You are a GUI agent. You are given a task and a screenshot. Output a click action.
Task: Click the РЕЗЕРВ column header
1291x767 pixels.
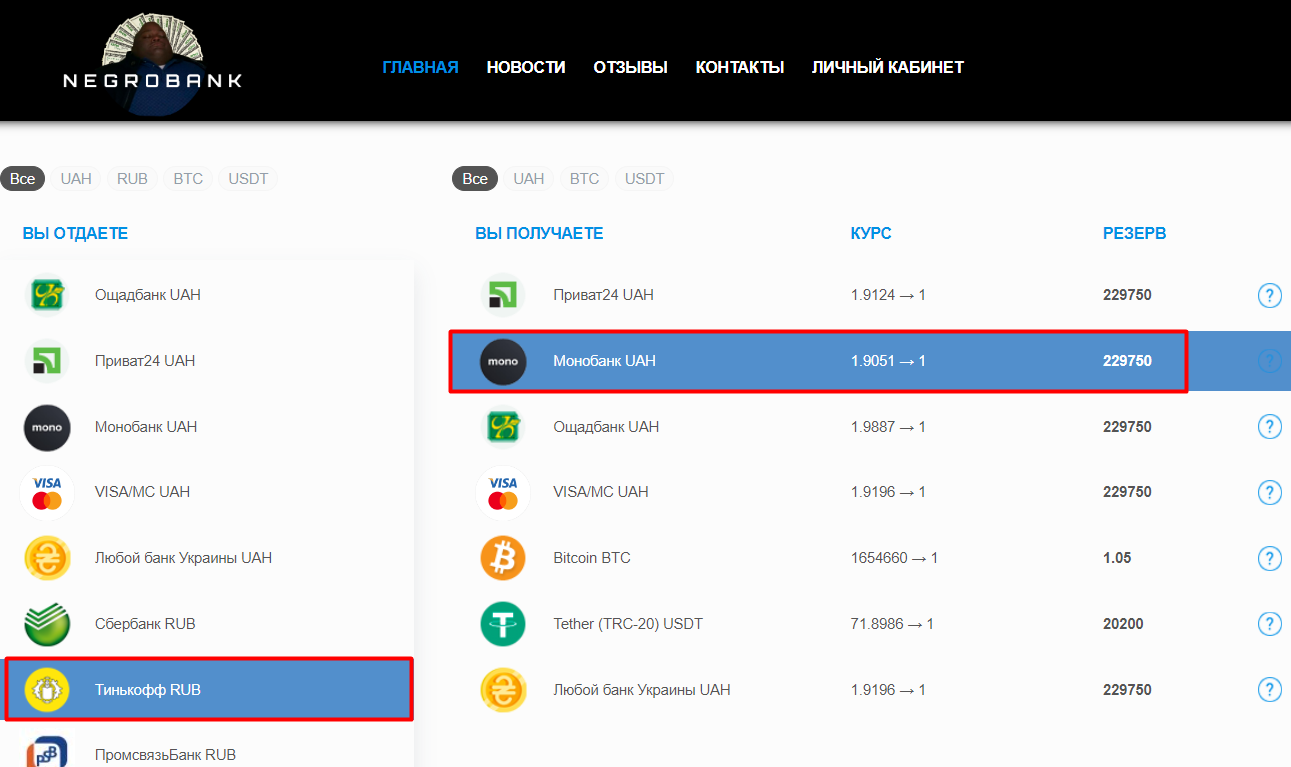click(1134, 234)
